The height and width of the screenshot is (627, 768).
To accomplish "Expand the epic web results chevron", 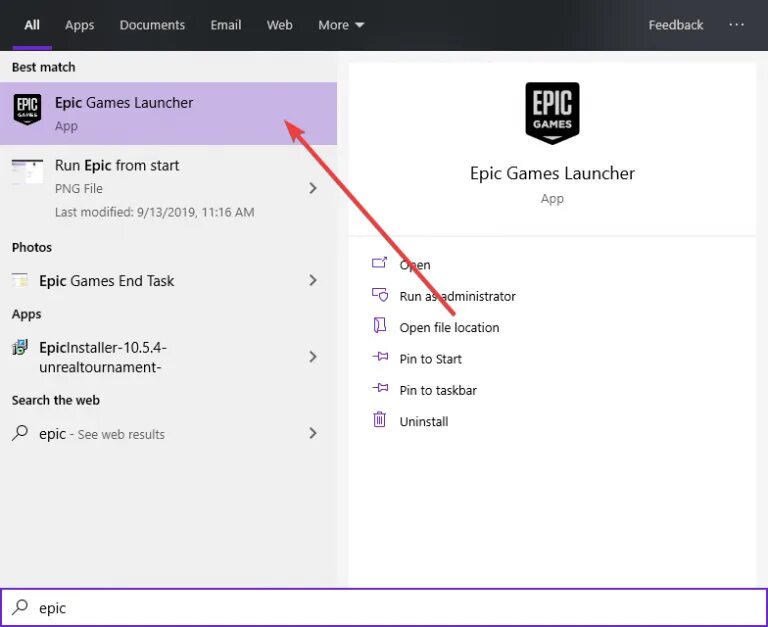I will pyautogui.click(x=313, y=433).
